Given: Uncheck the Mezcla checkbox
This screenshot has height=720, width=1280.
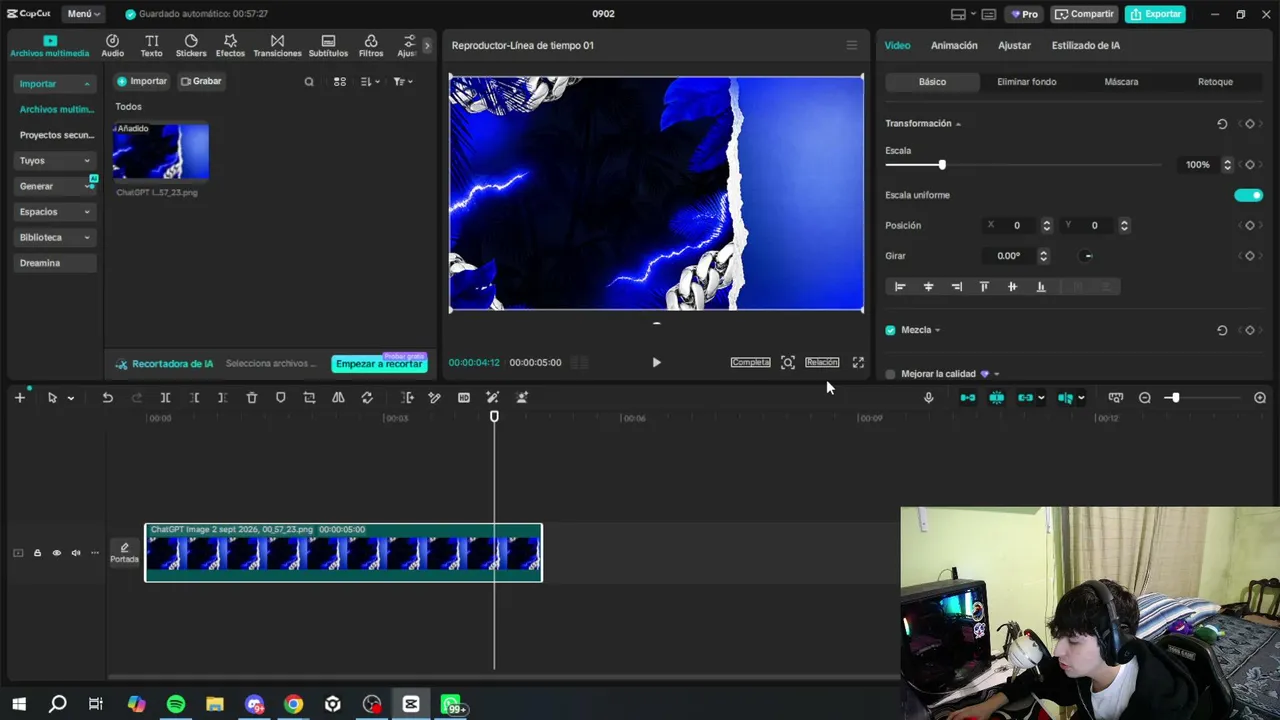Looking at the screenshot, I should (890, 330).
